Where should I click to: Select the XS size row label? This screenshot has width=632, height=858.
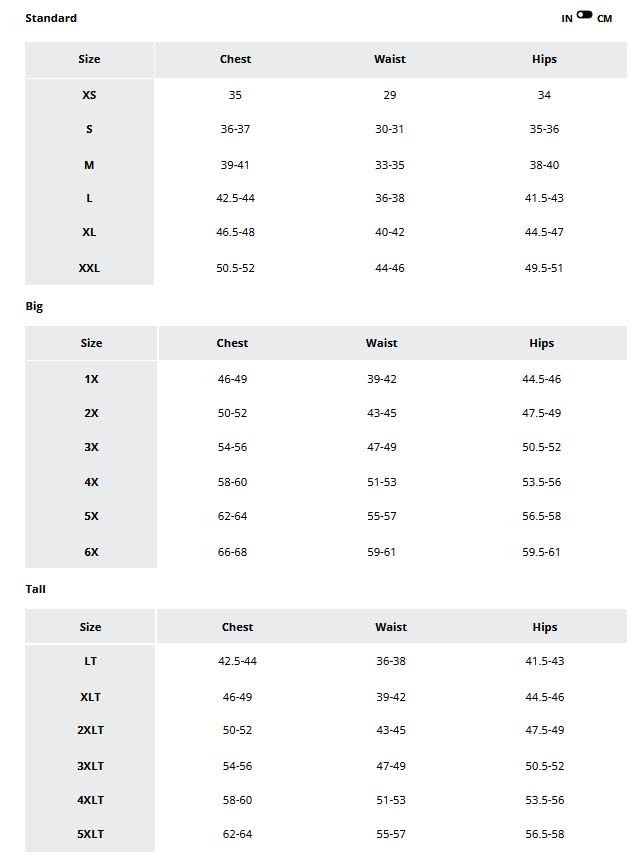point(89,95)
